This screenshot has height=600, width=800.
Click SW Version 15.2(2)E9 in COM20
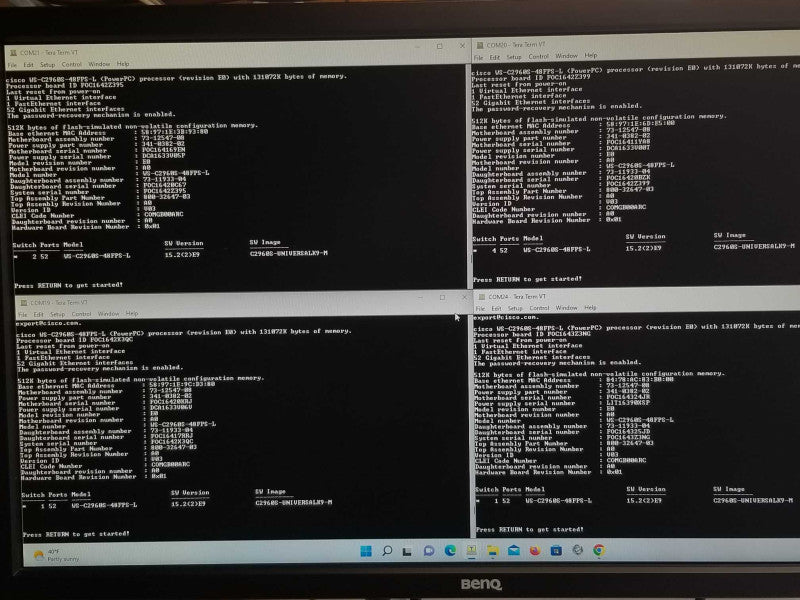643,248
